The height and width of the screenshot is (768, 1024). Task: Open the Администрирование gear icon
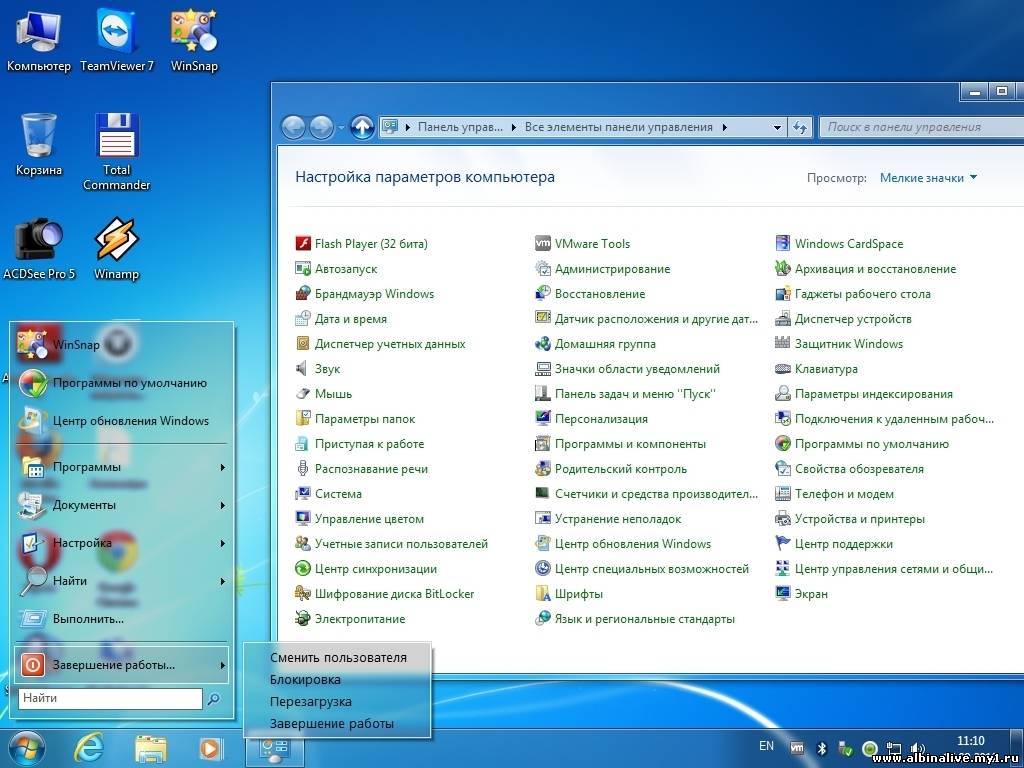(543, 268)
